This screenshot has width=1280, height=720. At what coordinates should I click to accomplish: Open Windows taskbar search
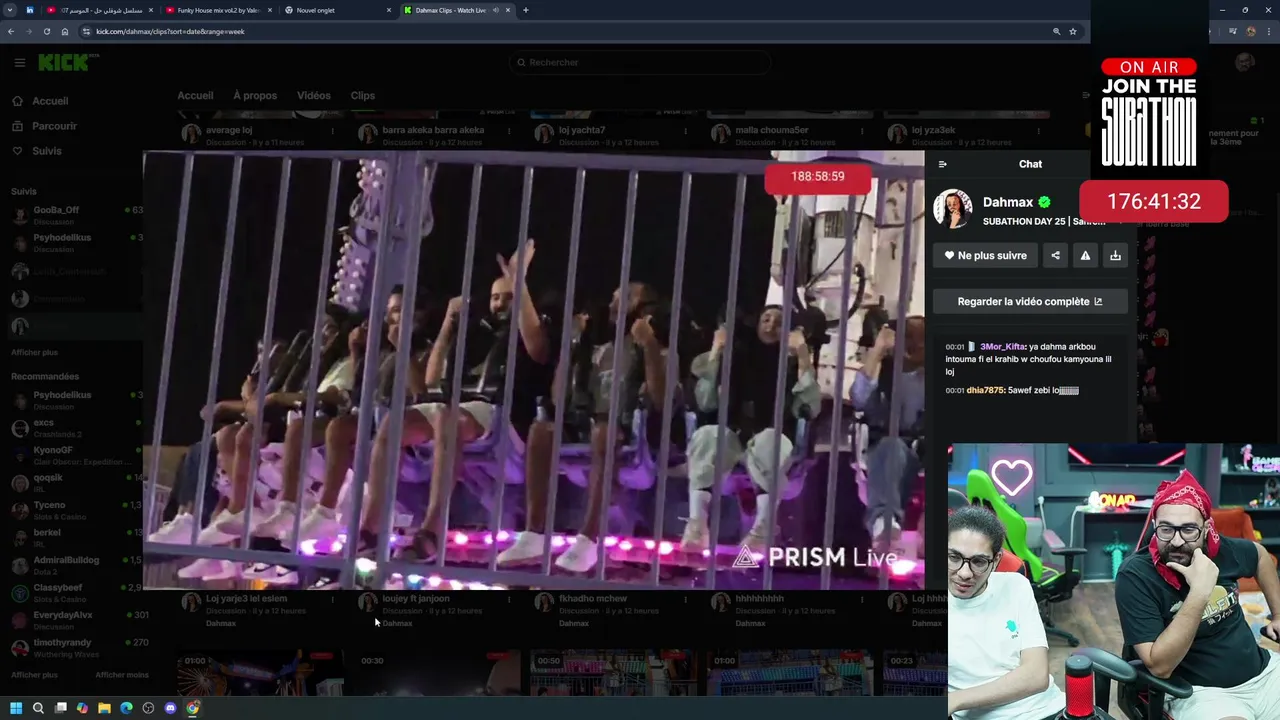point(38,708)
